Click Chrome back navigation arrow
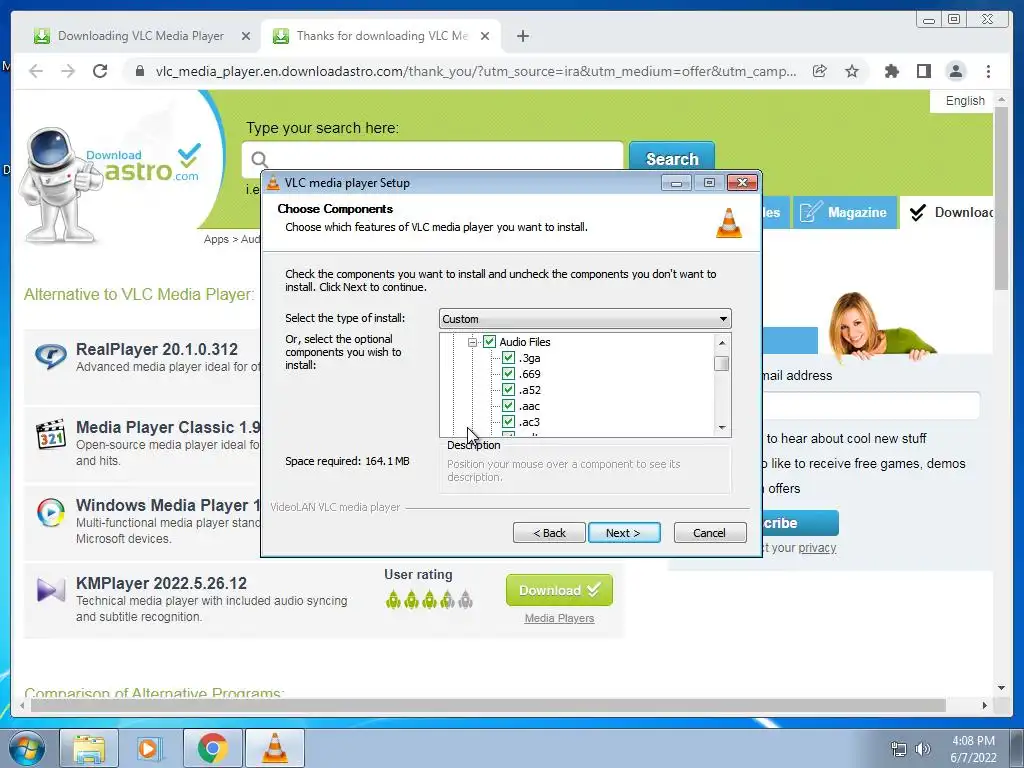The image size is (1024, 768). click(x=36, y=71)
